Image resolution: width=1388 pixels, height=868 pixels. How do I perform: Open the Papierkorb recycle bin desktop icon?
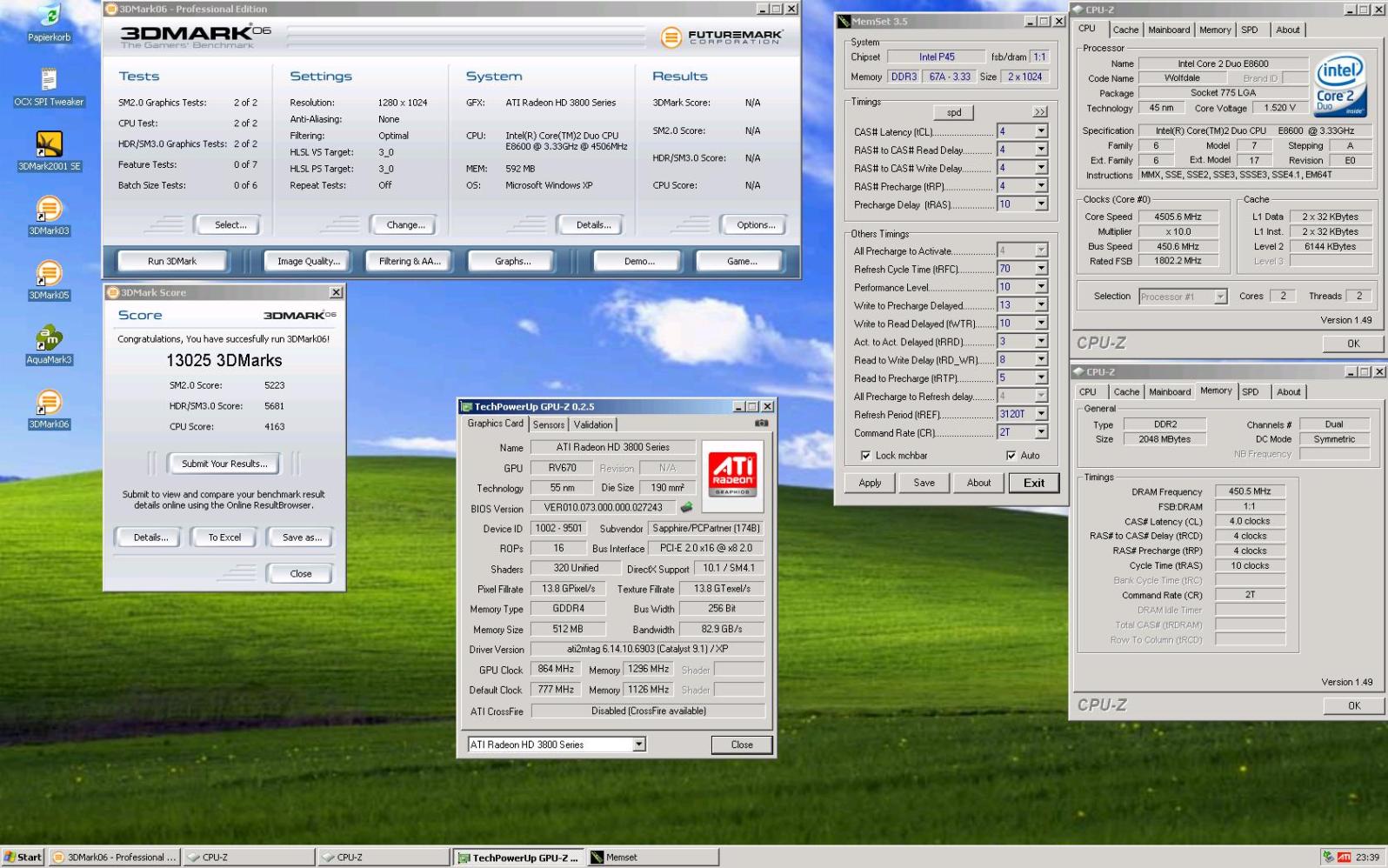pyautogui.click(x=49, y=23)
